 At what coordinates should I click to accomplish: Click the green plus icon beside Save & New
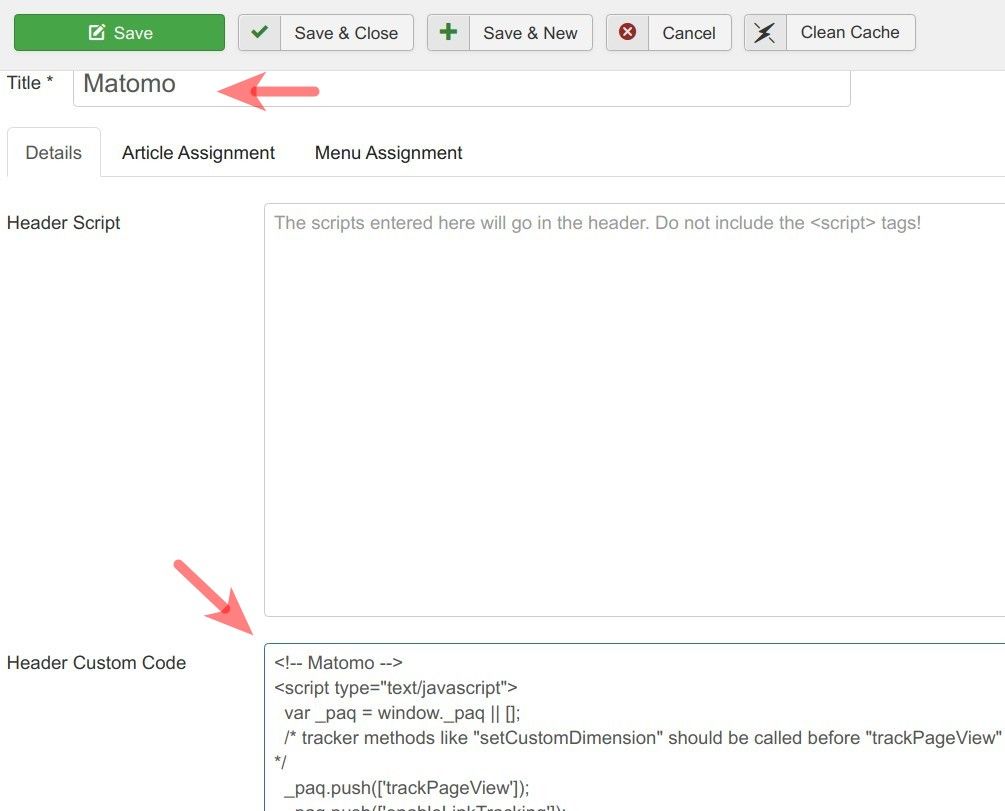tap(448, 32)
